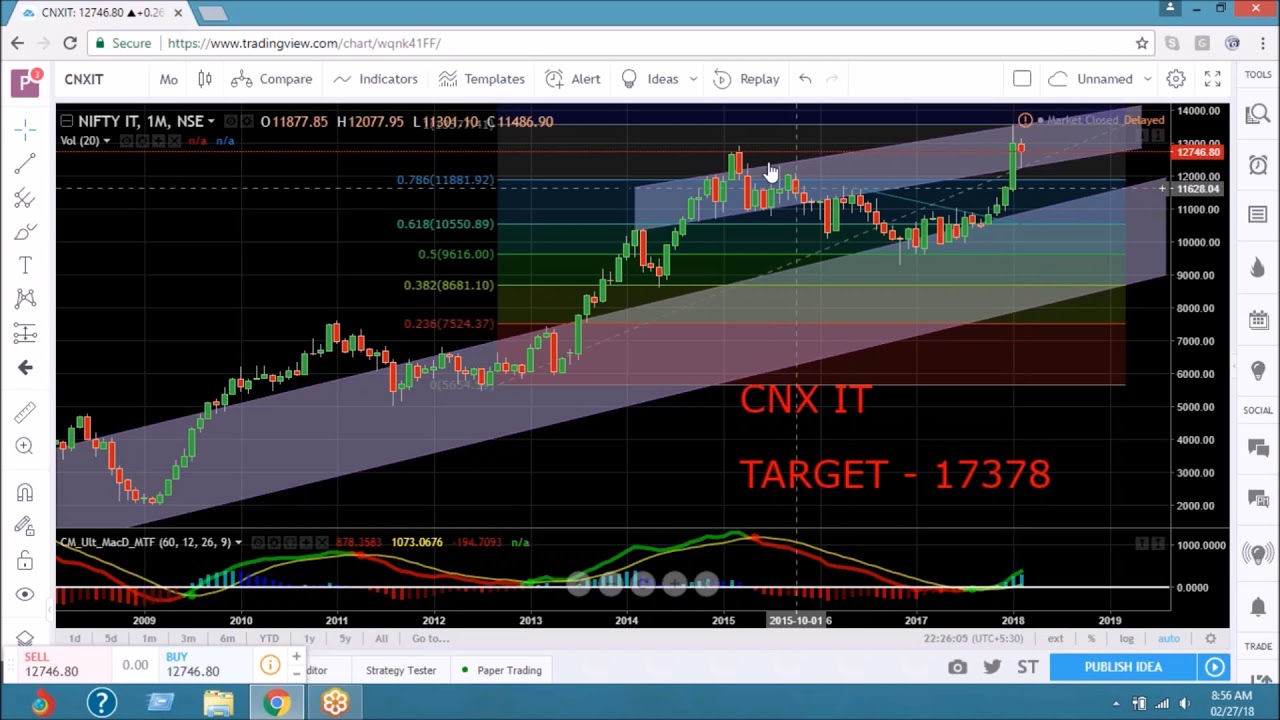The image size is (1280, 720).
Task: Open the pitchfork drawing tools
Action: pos(25,197)
